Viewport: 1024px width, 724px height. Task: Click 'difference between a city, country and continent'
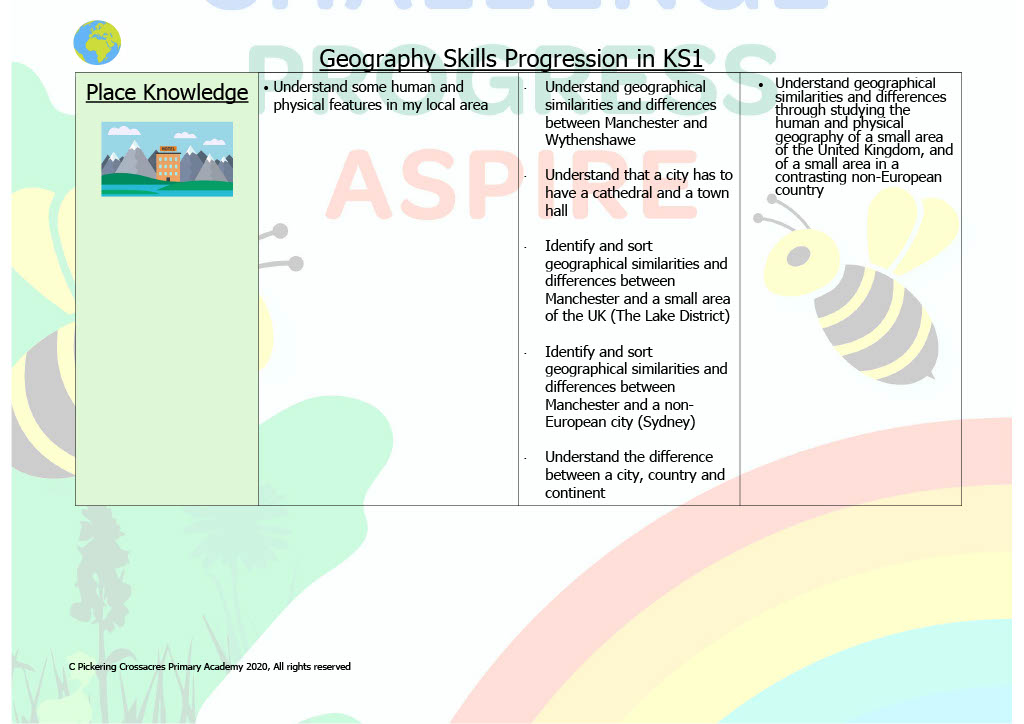pos(635,475)
